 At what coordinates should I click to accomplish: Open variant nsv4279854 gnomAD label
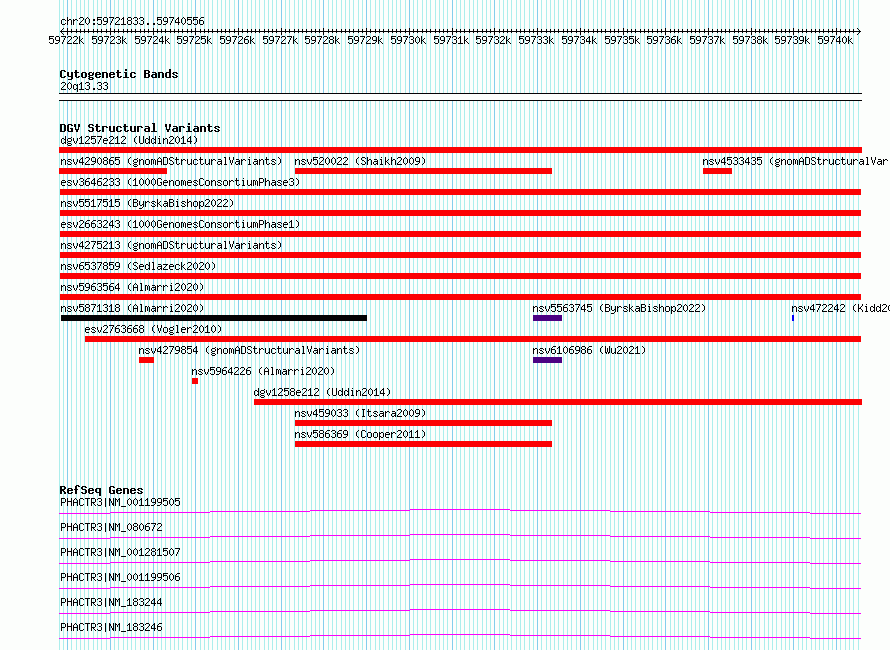click(249, 350)
